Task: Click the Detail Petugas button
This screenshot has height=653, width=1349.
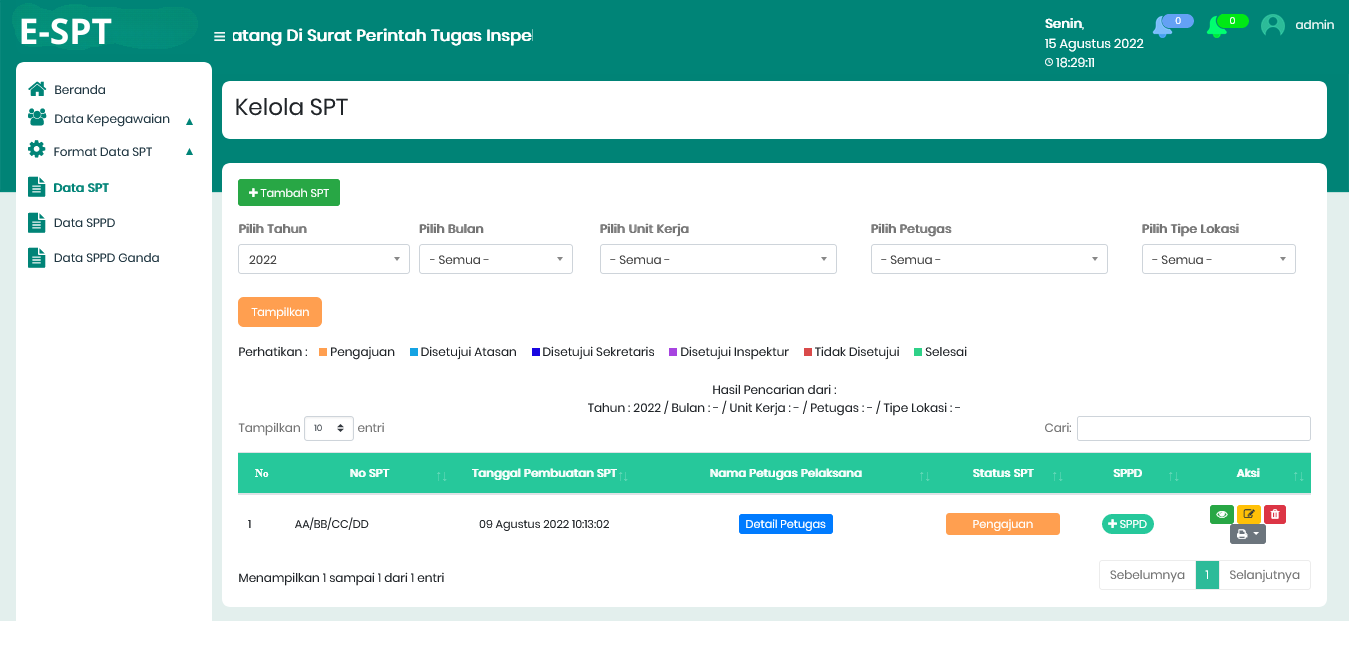Action: pos(785,524)
